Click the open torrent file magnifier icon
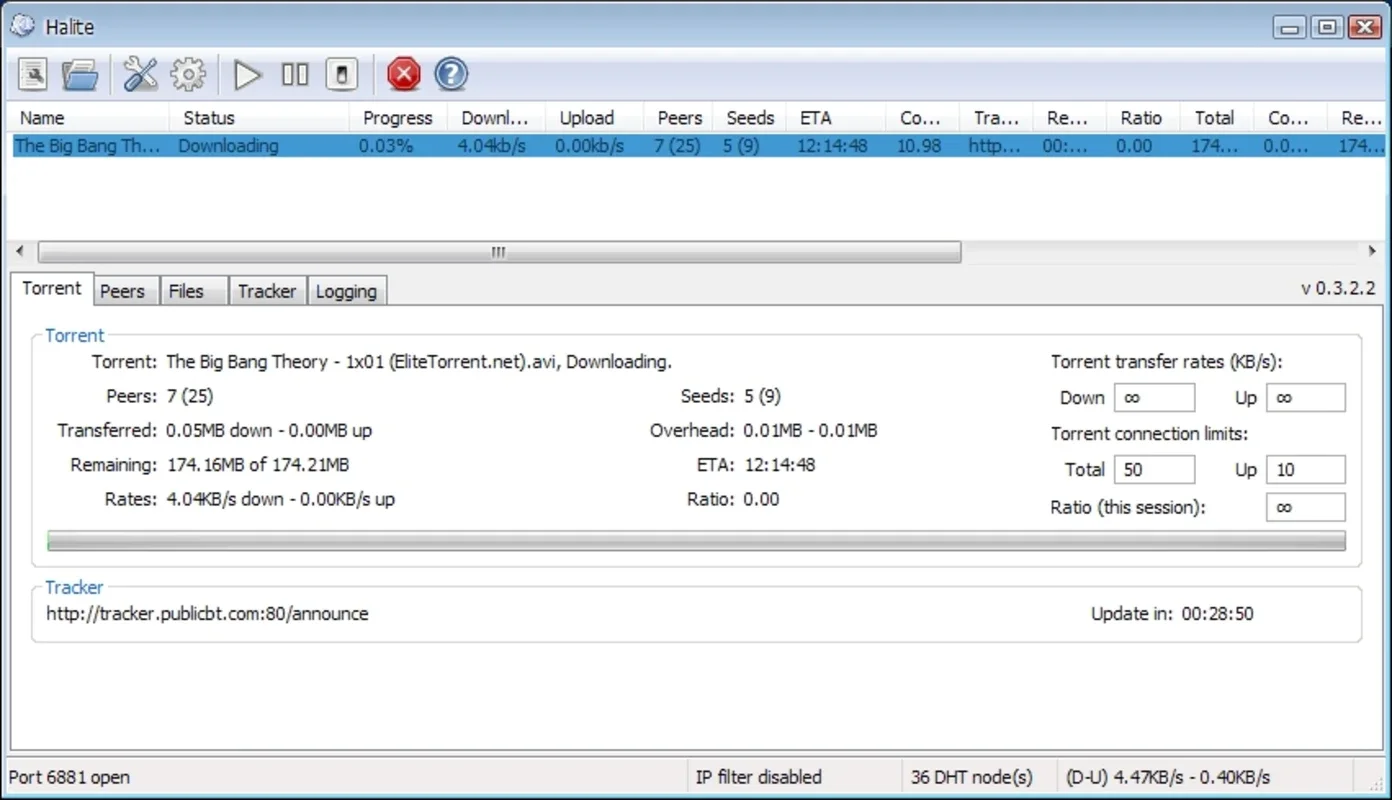1392x800 pixels. click(x=33, y=74)
